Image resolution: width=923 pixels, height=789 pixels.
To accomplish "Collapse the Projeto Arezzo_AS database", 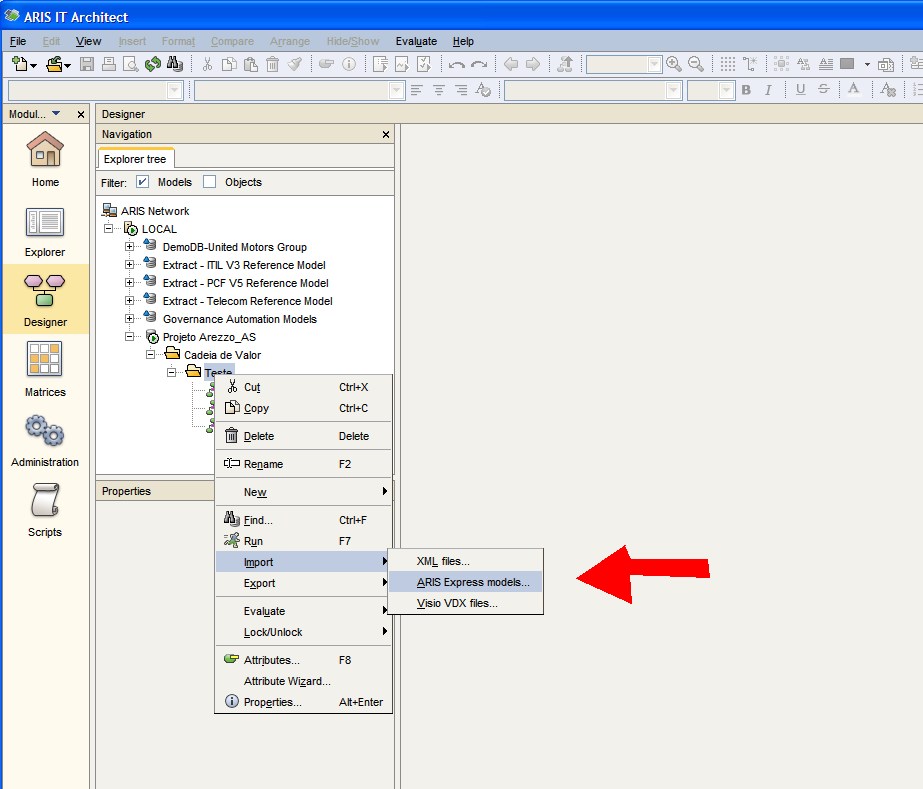I will (130, 337).
